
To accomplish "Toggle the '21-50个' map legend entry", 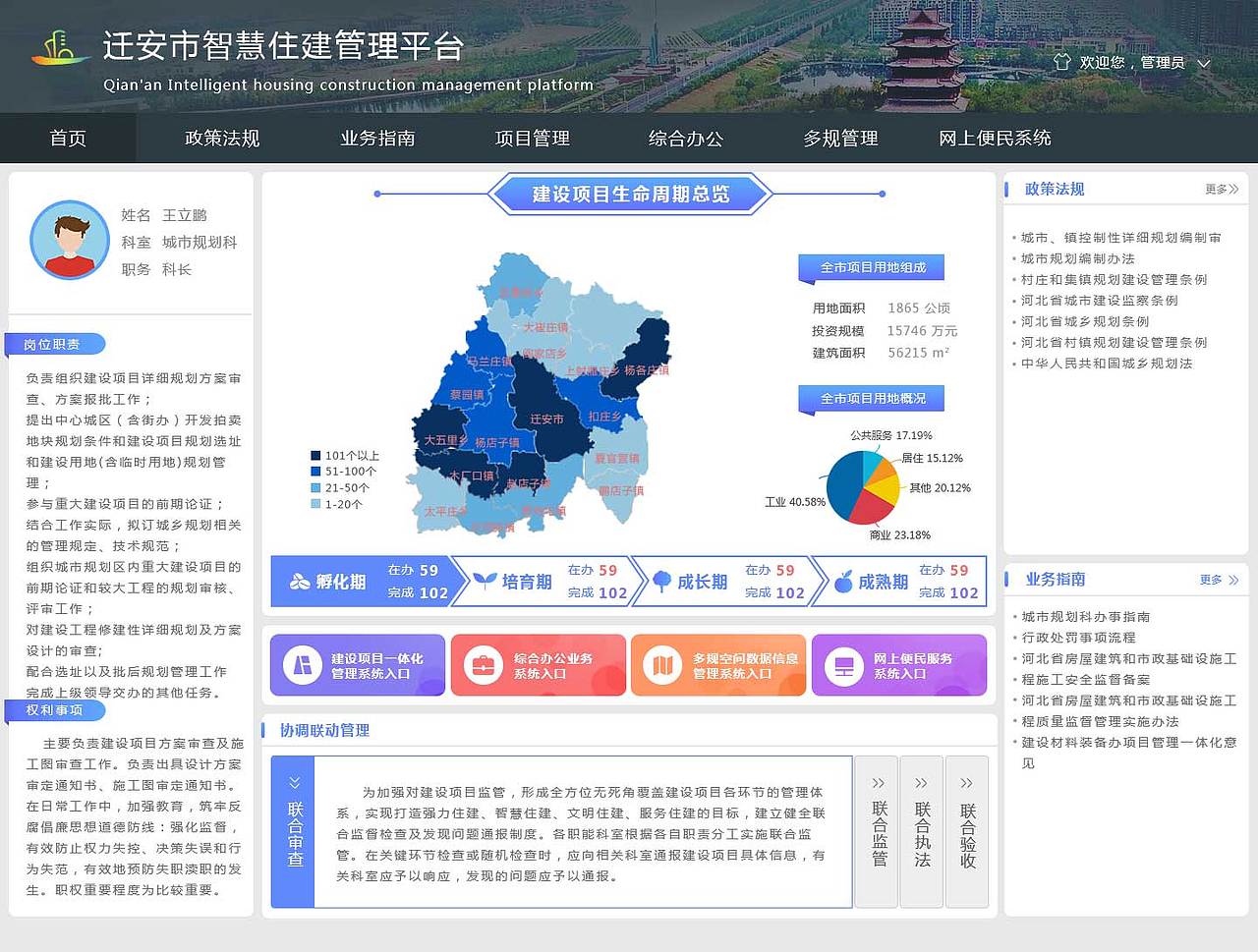I will (x=314, y=488).
